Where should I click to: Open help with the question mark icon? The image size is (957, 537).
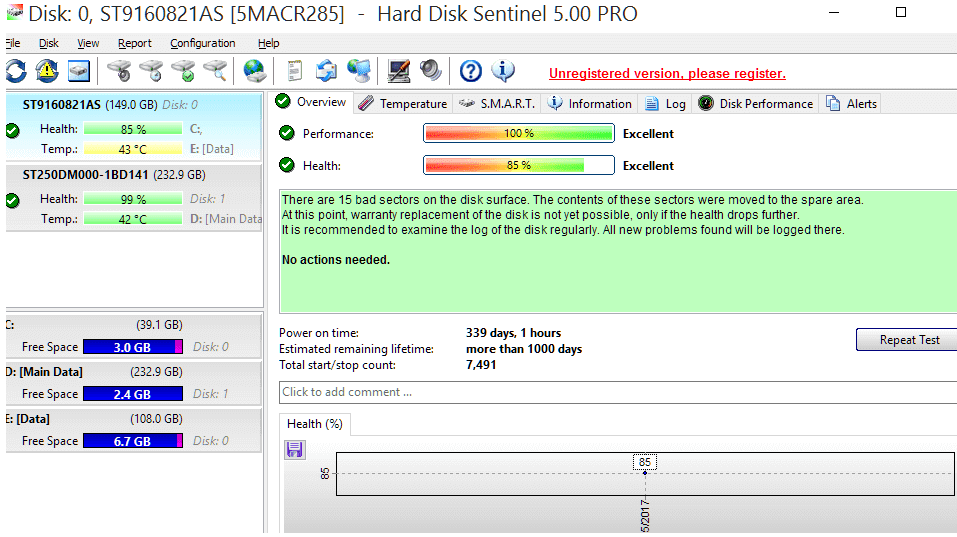471,71
